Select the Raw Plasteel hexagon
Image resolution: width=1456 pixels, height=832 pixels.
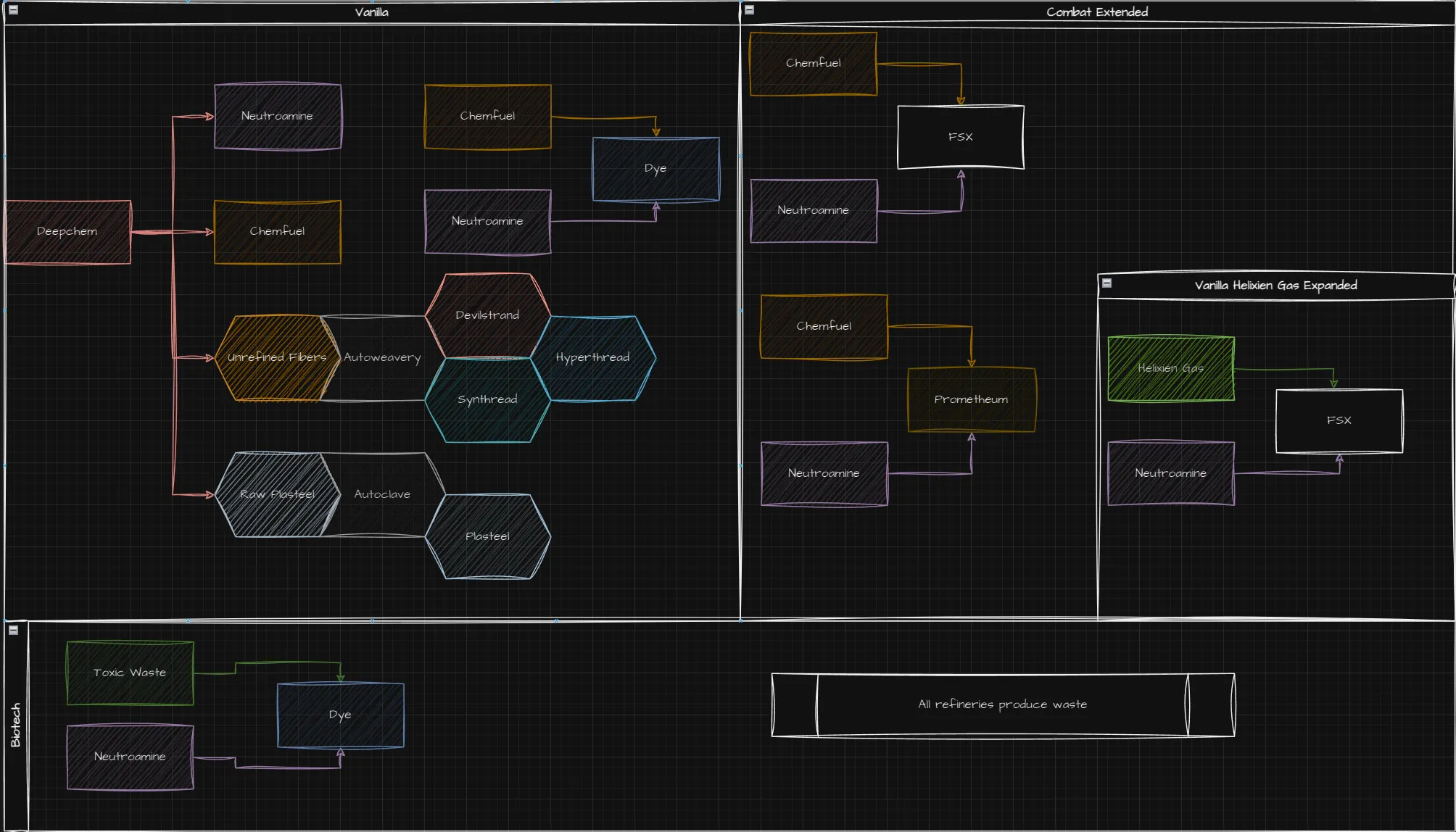tap(276, 494)
